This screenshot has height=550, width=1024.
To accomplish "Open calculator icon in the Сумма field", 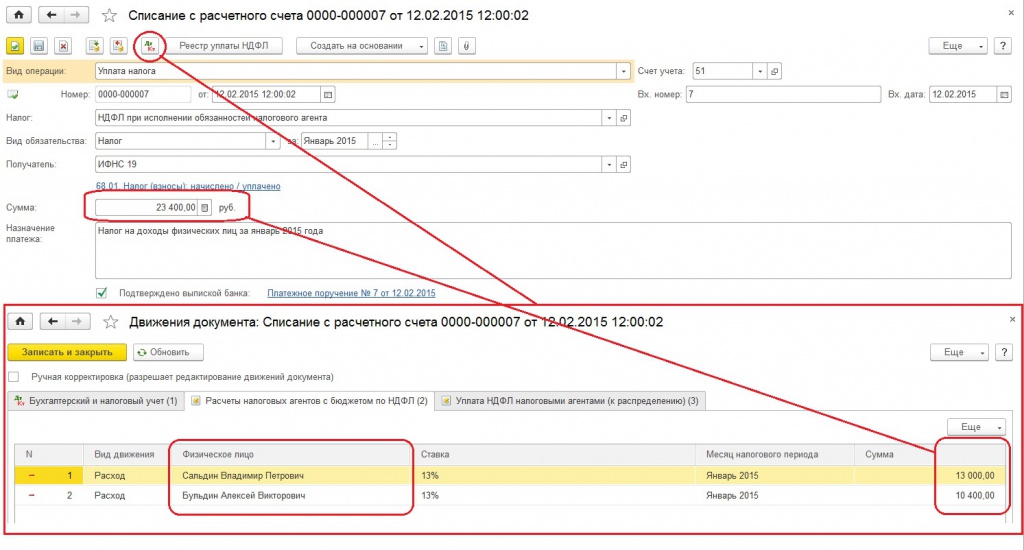I will click(204, 208).
